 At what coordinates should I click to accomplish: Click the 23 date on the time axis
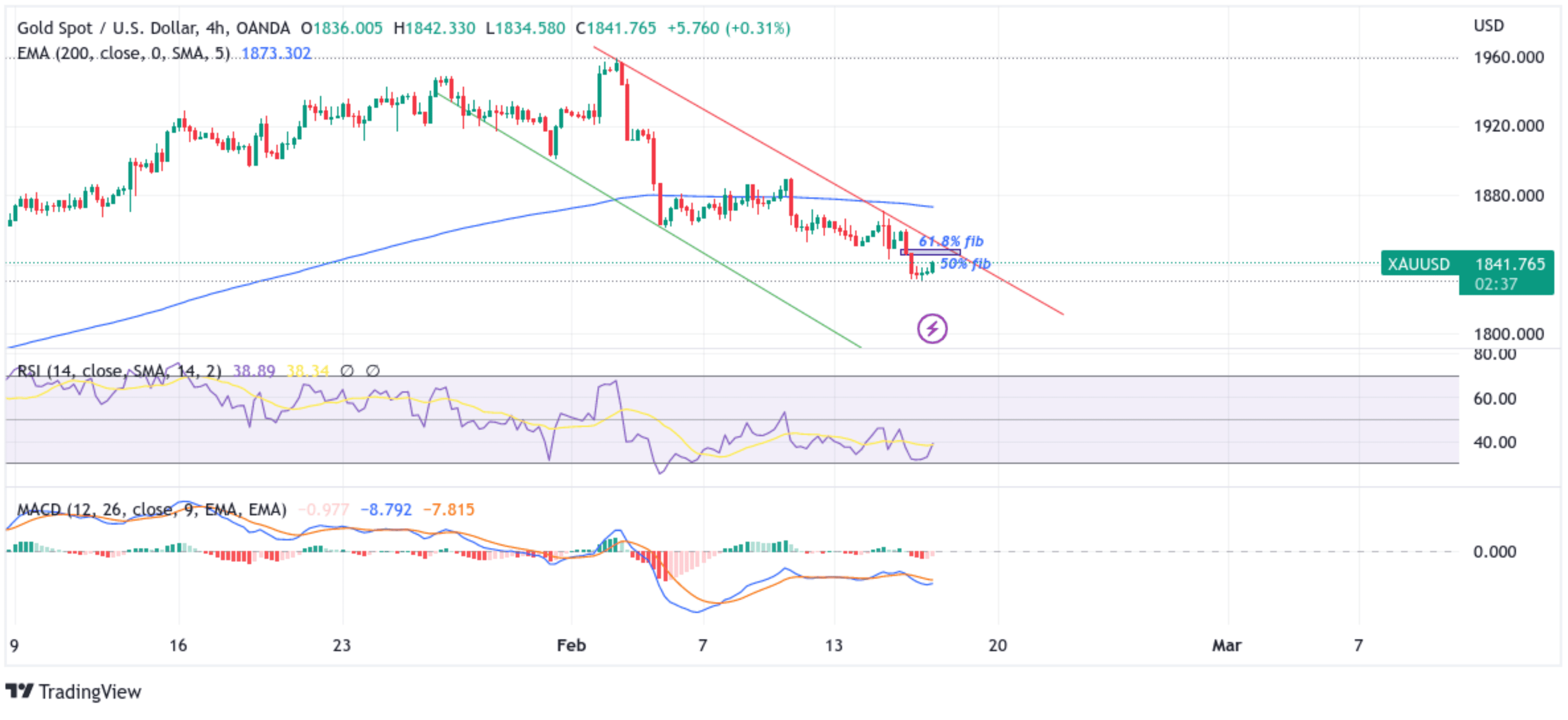(342, 645)
